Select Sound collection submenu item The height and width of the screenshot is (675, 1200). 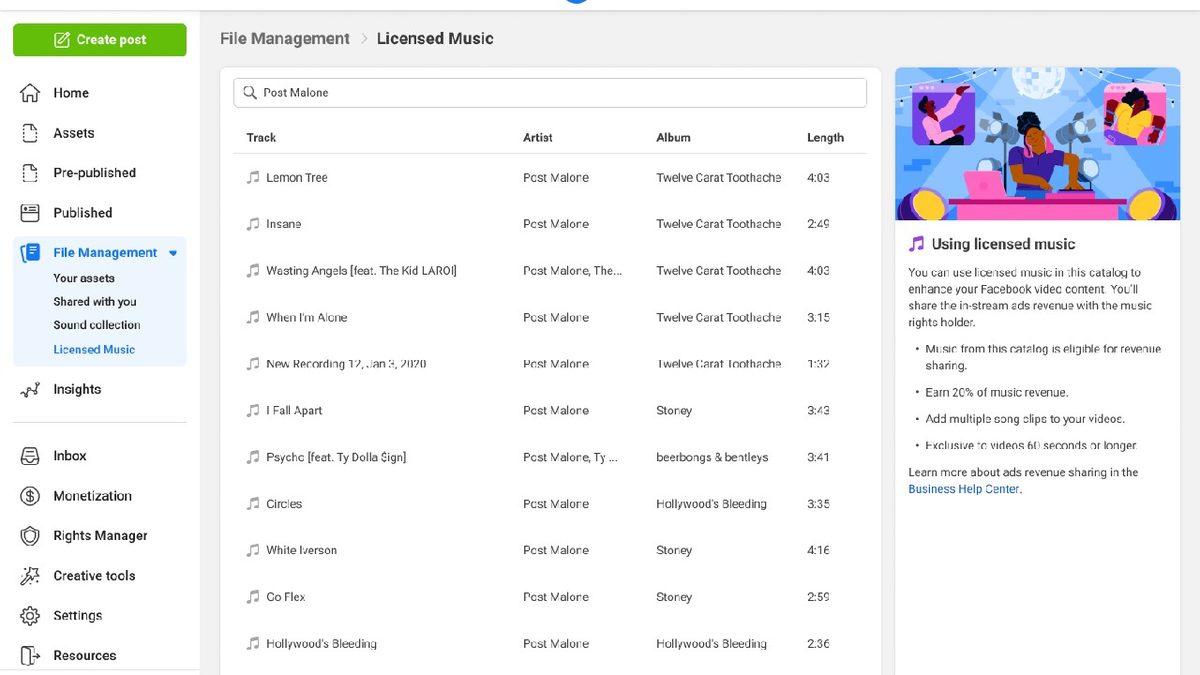pyautogui.click(x=96, y=325)
